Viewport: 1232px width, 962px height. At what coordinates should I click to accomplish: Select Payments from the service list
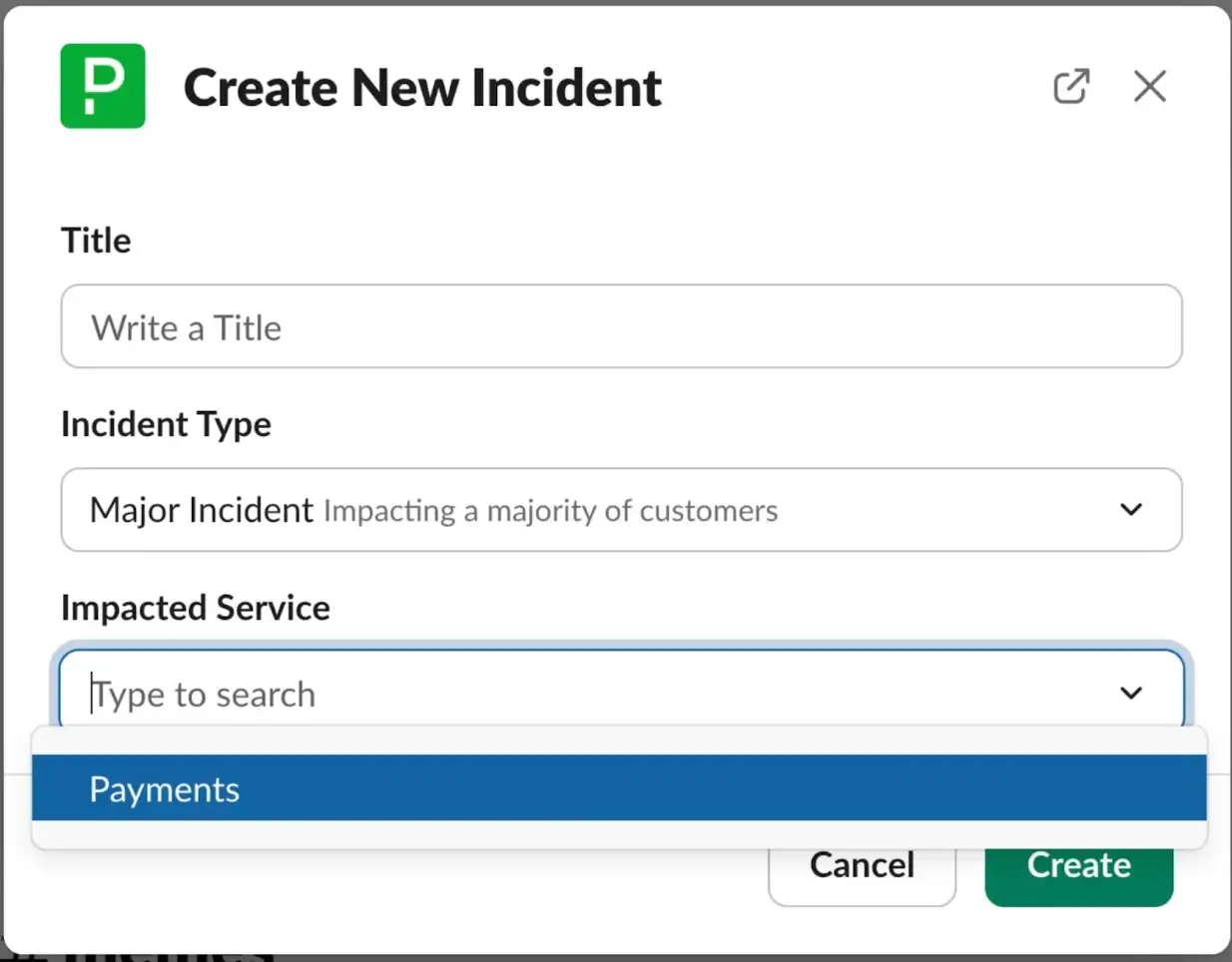165,789
